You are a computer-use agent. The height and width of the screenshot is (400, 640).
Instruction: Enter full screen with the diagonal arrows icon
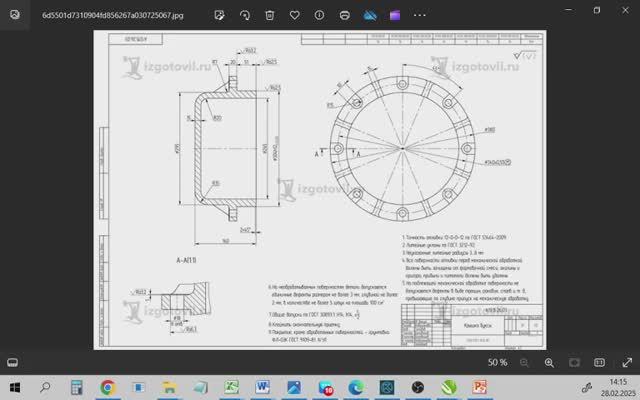pyautogui.click(x=627, y=362)
